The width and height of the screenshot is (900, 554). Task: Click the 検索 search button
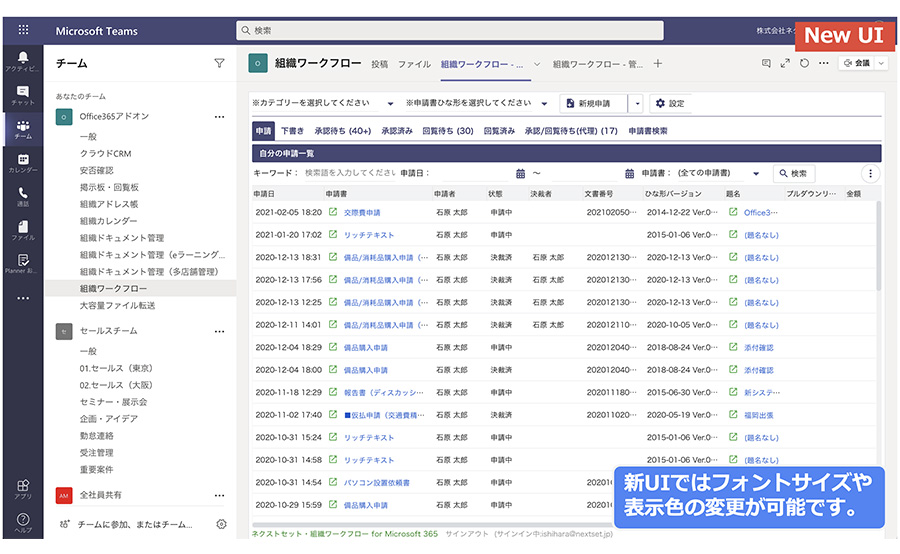point(794,173)
